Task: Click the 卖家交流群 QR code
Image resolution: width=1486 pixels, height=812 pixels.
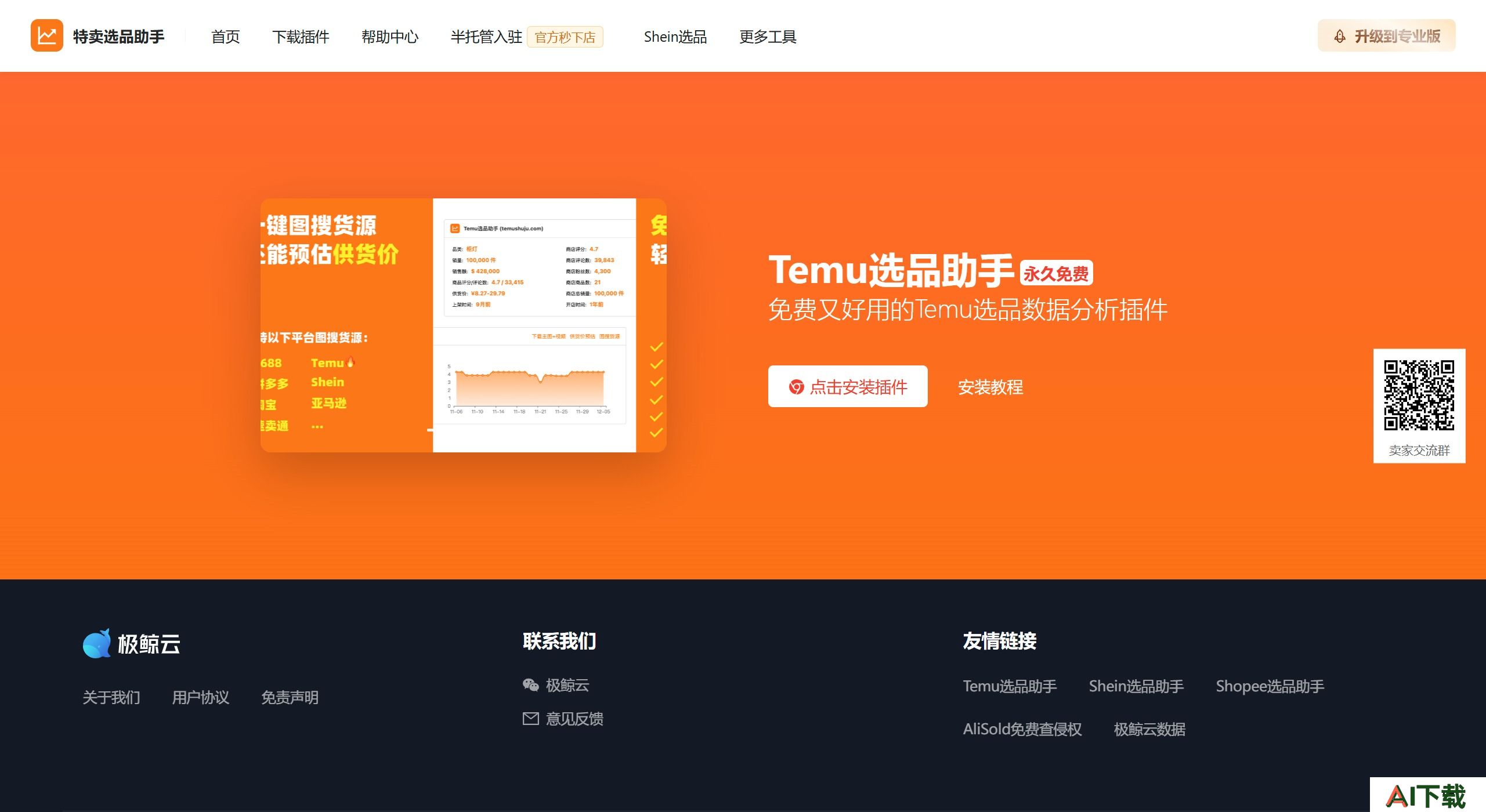Action: tap(1419, 395)
